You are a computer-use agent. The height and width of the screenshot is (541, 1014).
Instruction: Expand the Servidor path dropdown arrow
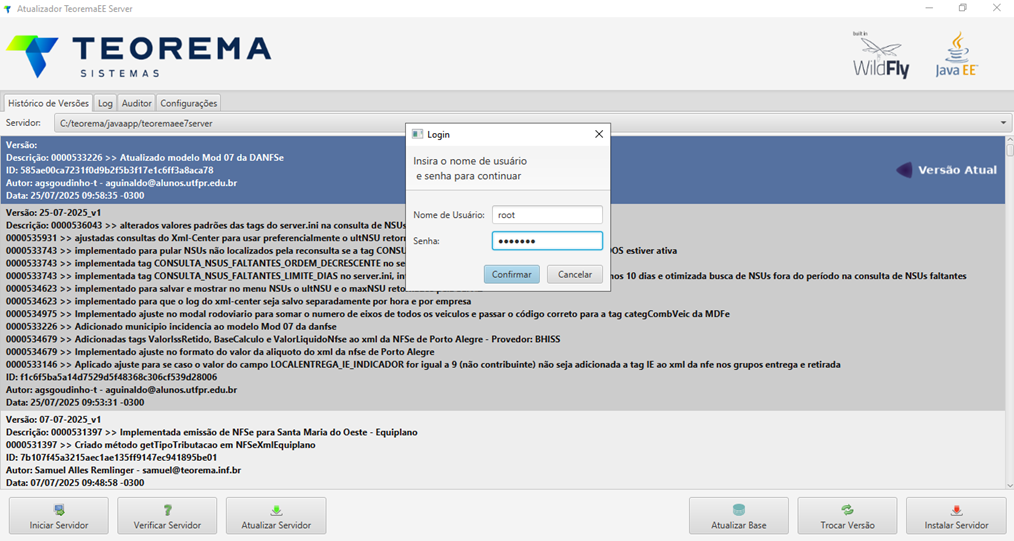[1003, 123]
